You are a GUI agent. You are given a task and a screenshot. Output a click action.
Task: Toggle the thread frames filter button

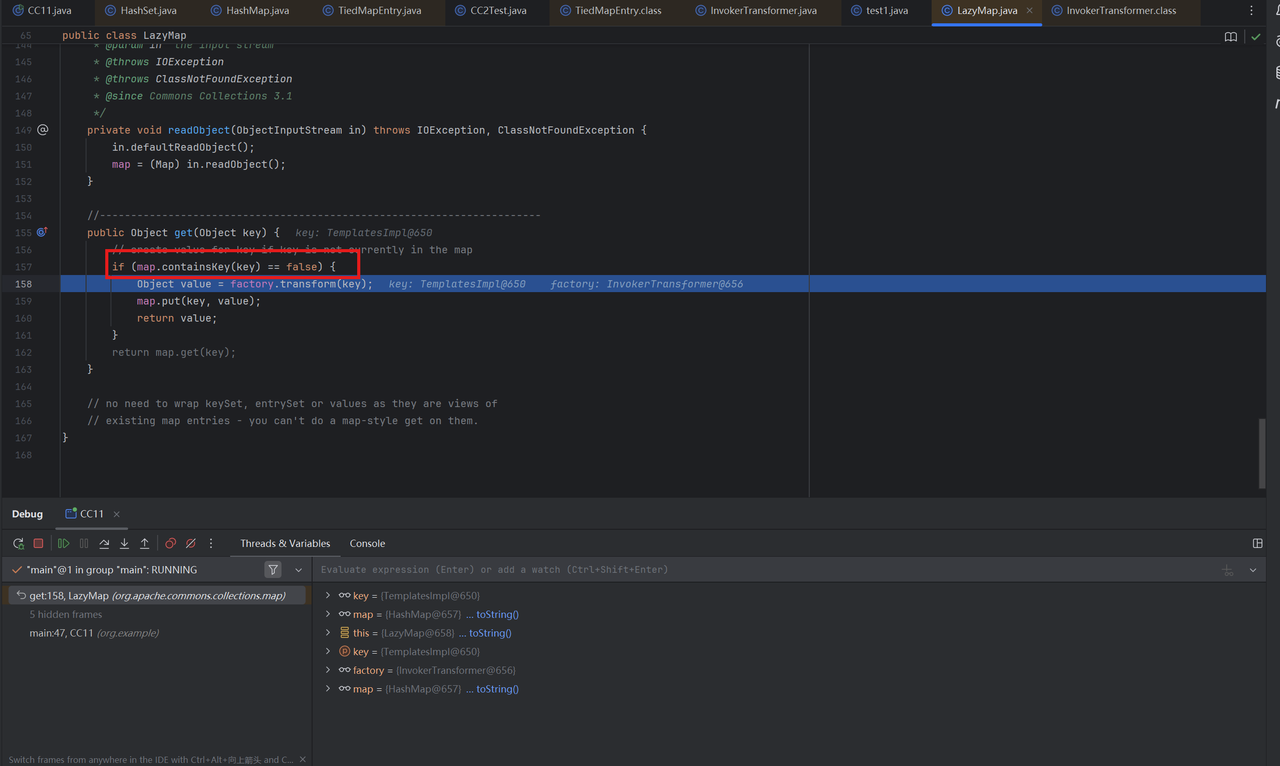click(273, 570)
